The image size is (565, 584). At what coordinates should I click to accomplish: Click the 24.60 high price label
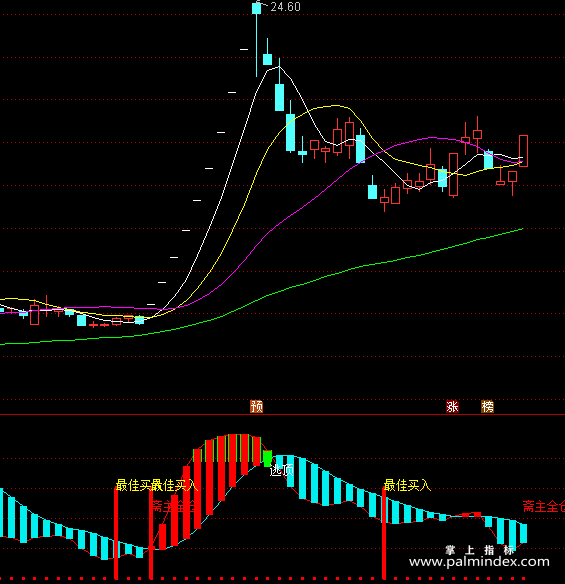285,7
